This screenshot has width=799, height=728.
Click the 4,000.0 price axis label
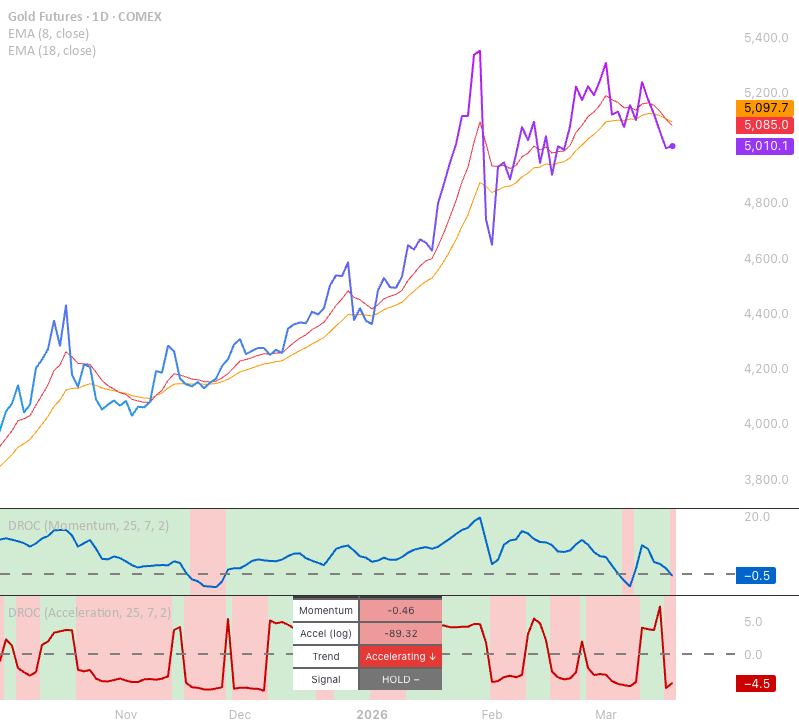pos(766,423)
